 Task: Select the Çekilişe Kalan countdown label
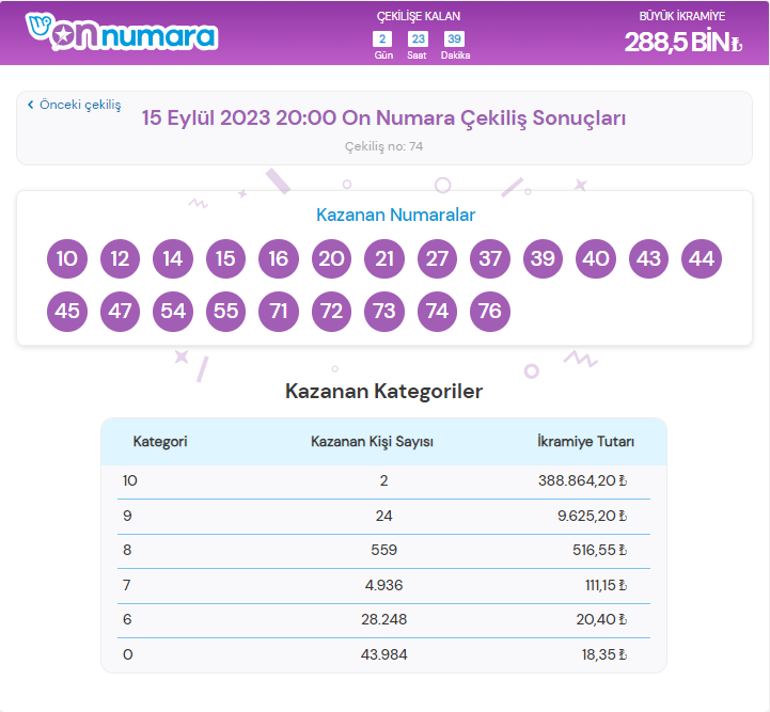(x=418, y=16)
